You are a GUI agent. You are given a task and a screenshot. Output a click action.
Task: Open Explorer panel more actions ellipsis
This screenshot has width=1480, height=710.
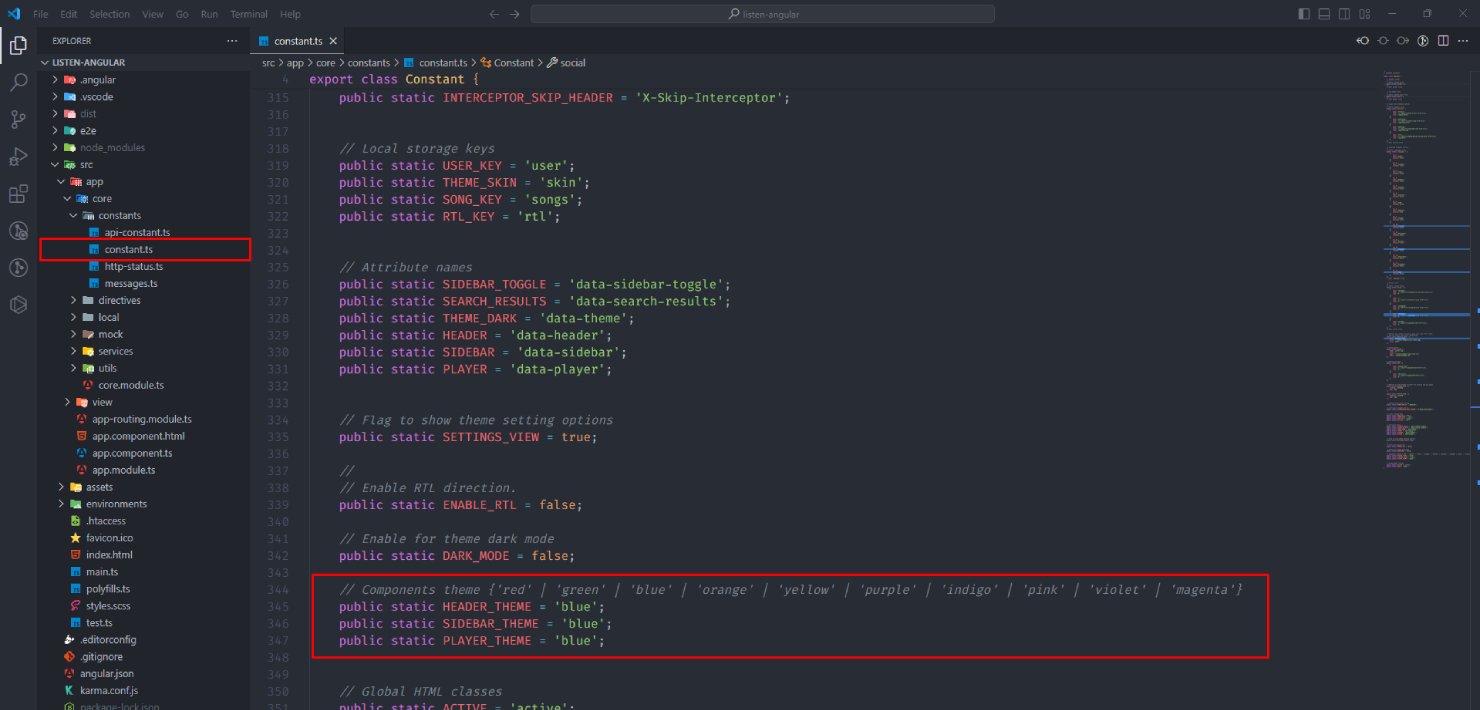click(232, 41)
